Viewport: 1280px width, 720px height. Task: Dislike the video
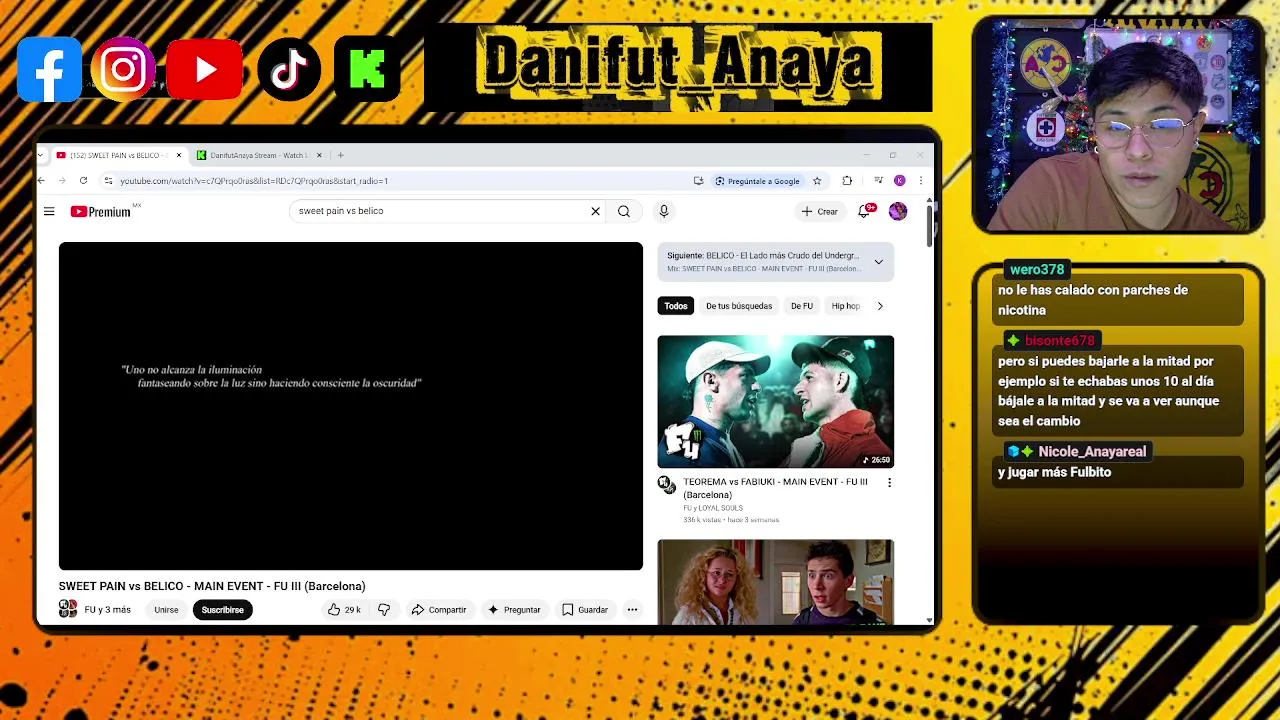(x=384, y=609)
